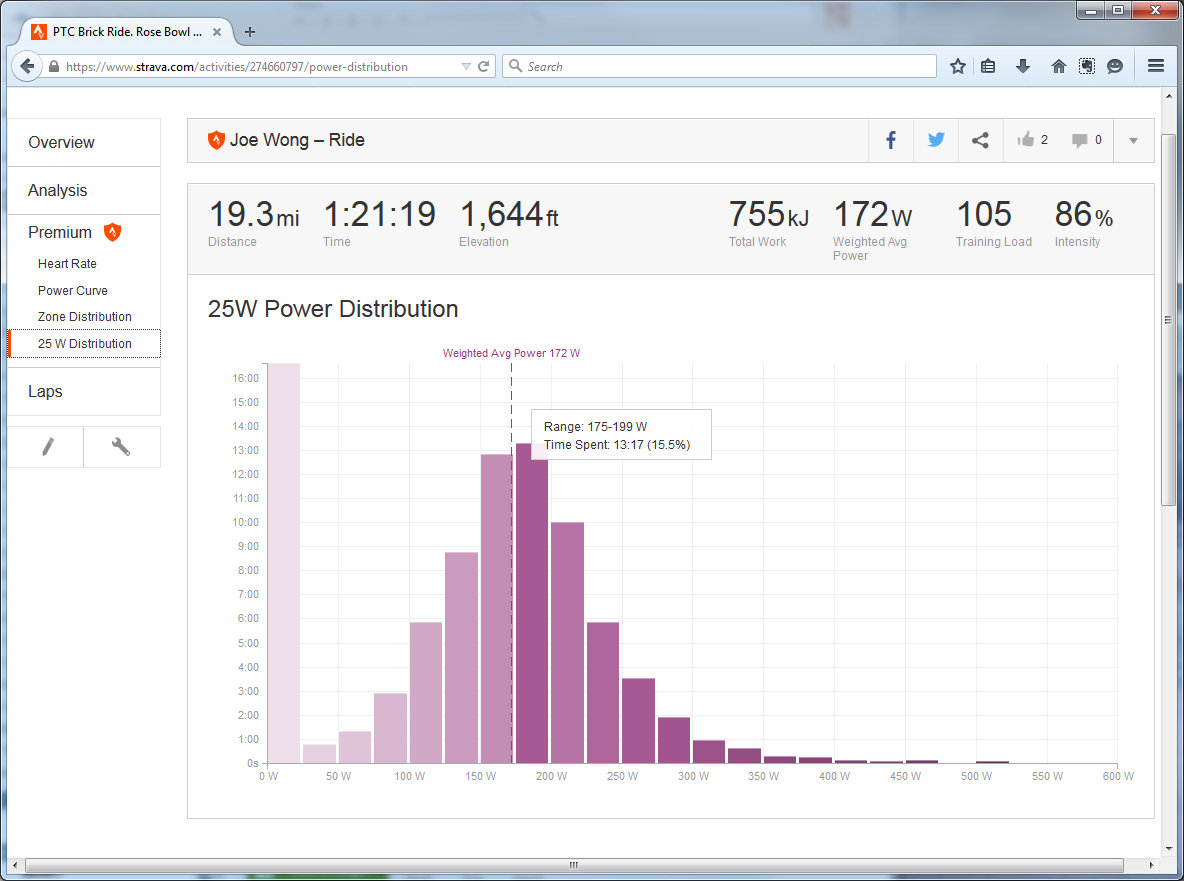1184x881 pixels.
Task: Open the Firefox hamburger menu
Action: [x=1156, y=66]
